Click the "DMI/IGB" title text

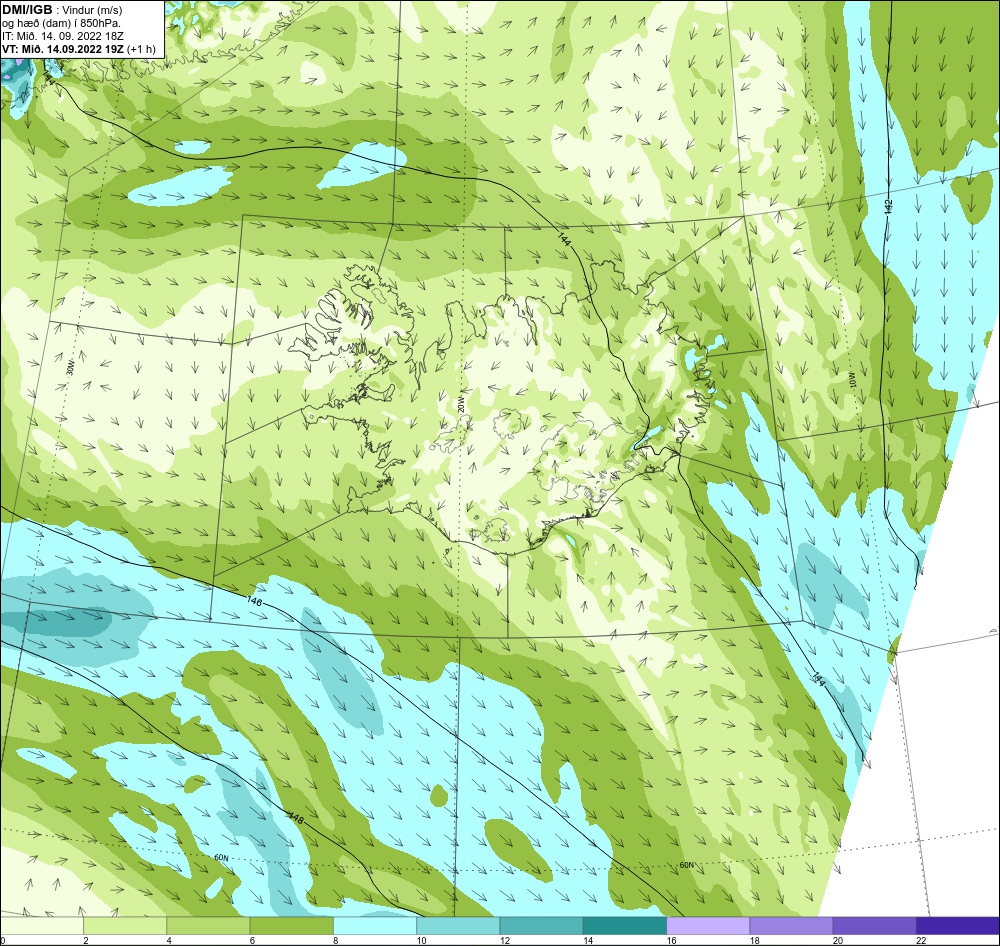pos(27,10)
